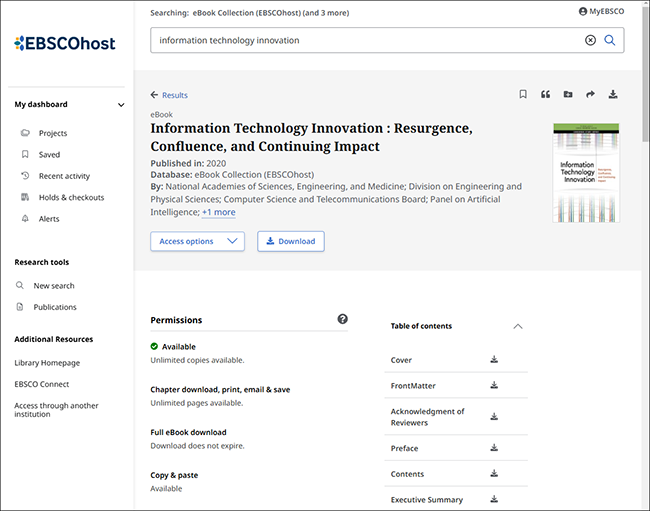Click the Download button
Image resolution: width=650 pixels, height=511 pixels.
[291, 241]
